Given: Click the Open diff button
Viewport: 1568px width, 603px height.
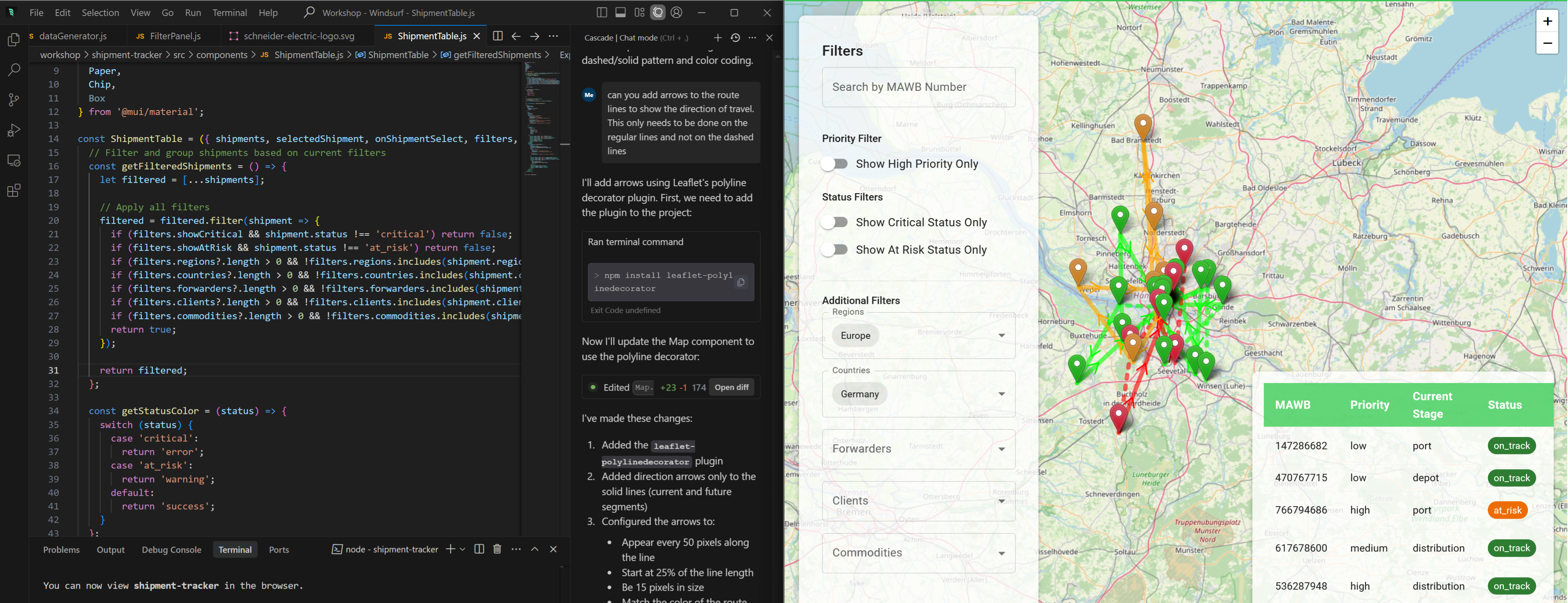Looking at the screenshot, I should coord(731,387).
